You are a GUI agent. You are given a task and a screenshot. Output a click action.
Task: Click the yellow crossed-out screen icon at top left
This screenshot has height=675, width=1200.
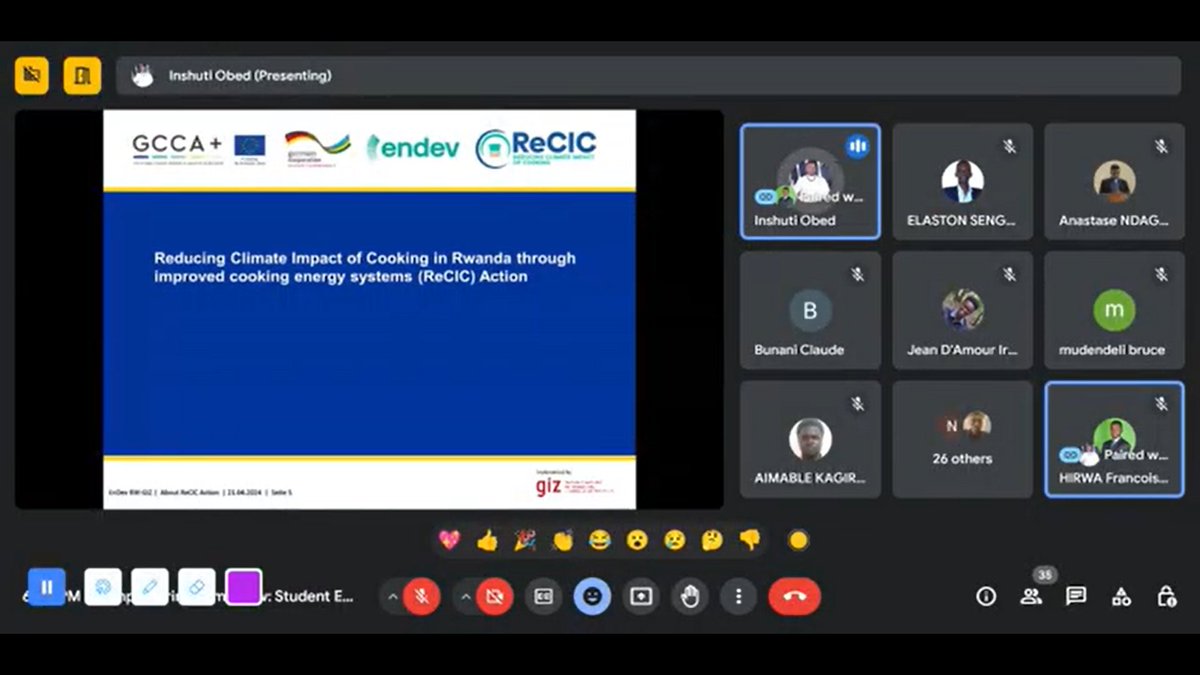[x=32, y=75]
